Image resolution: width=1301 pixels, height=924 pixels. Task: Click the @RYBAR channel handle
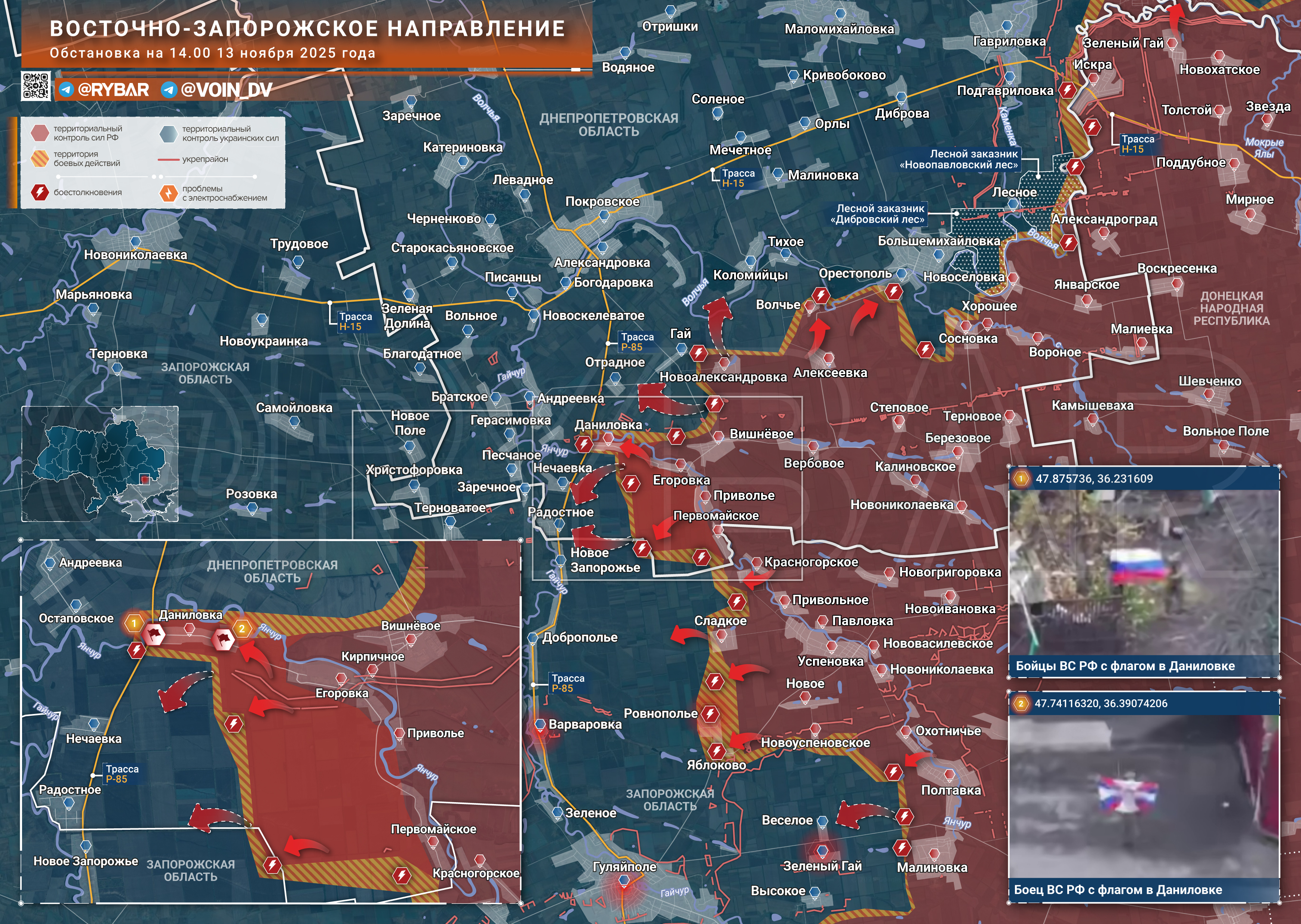click(x=113, y=90)
